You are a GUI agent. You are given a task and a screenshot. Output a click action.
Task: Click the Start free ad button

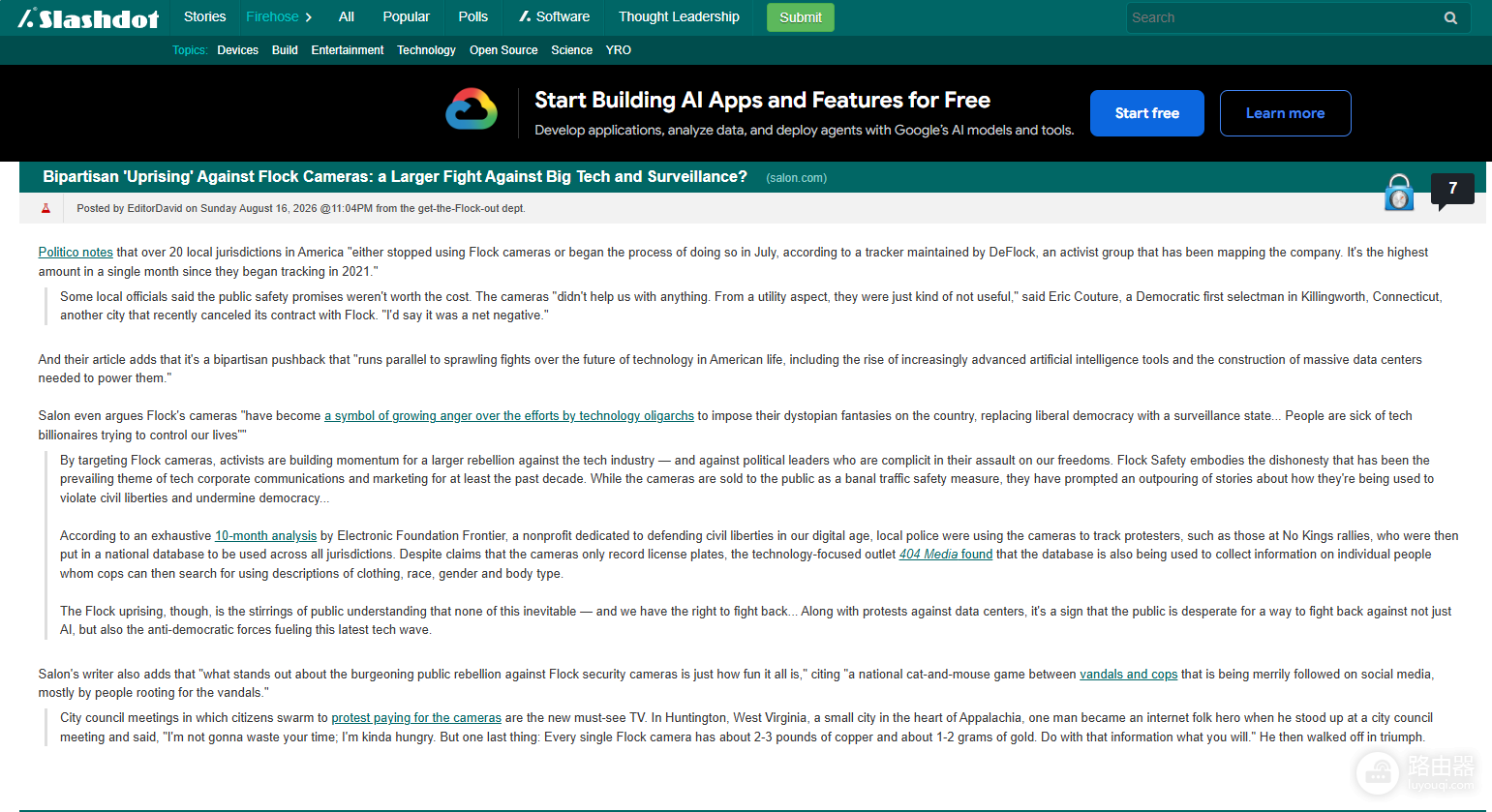tap(1147, 113)
